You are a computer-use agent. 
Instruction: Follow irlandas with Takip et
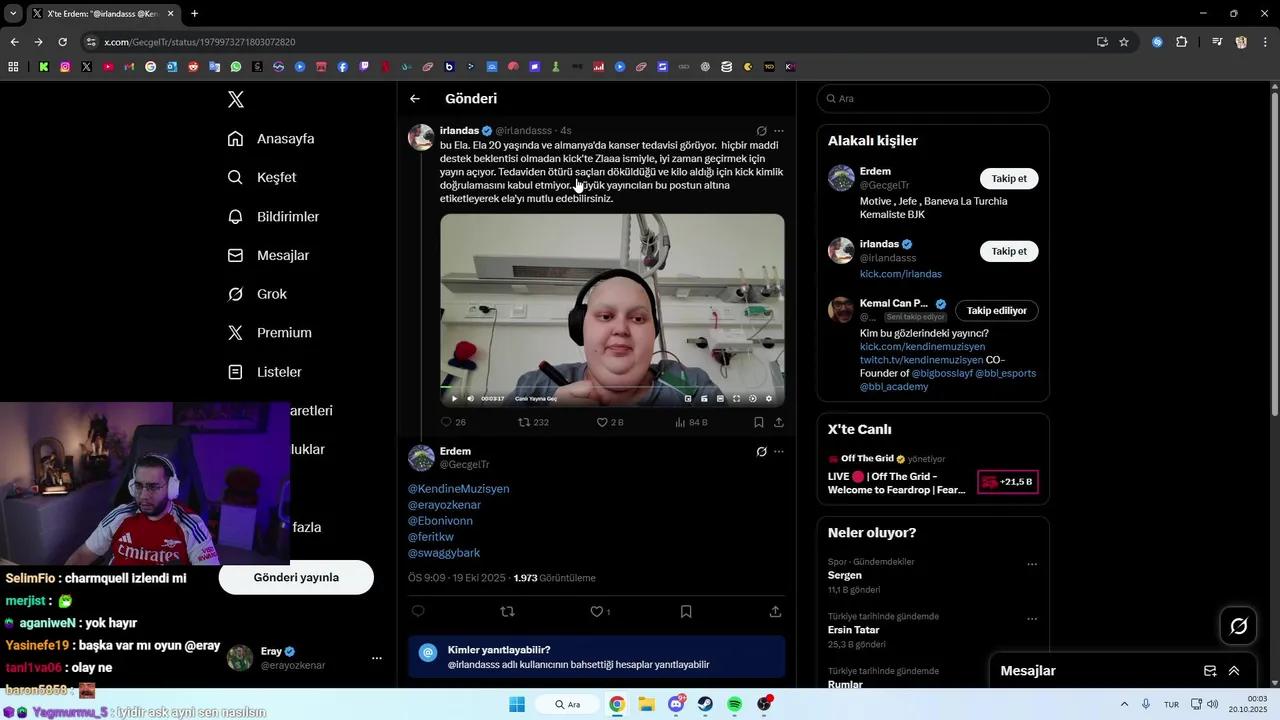point(1009,251)
